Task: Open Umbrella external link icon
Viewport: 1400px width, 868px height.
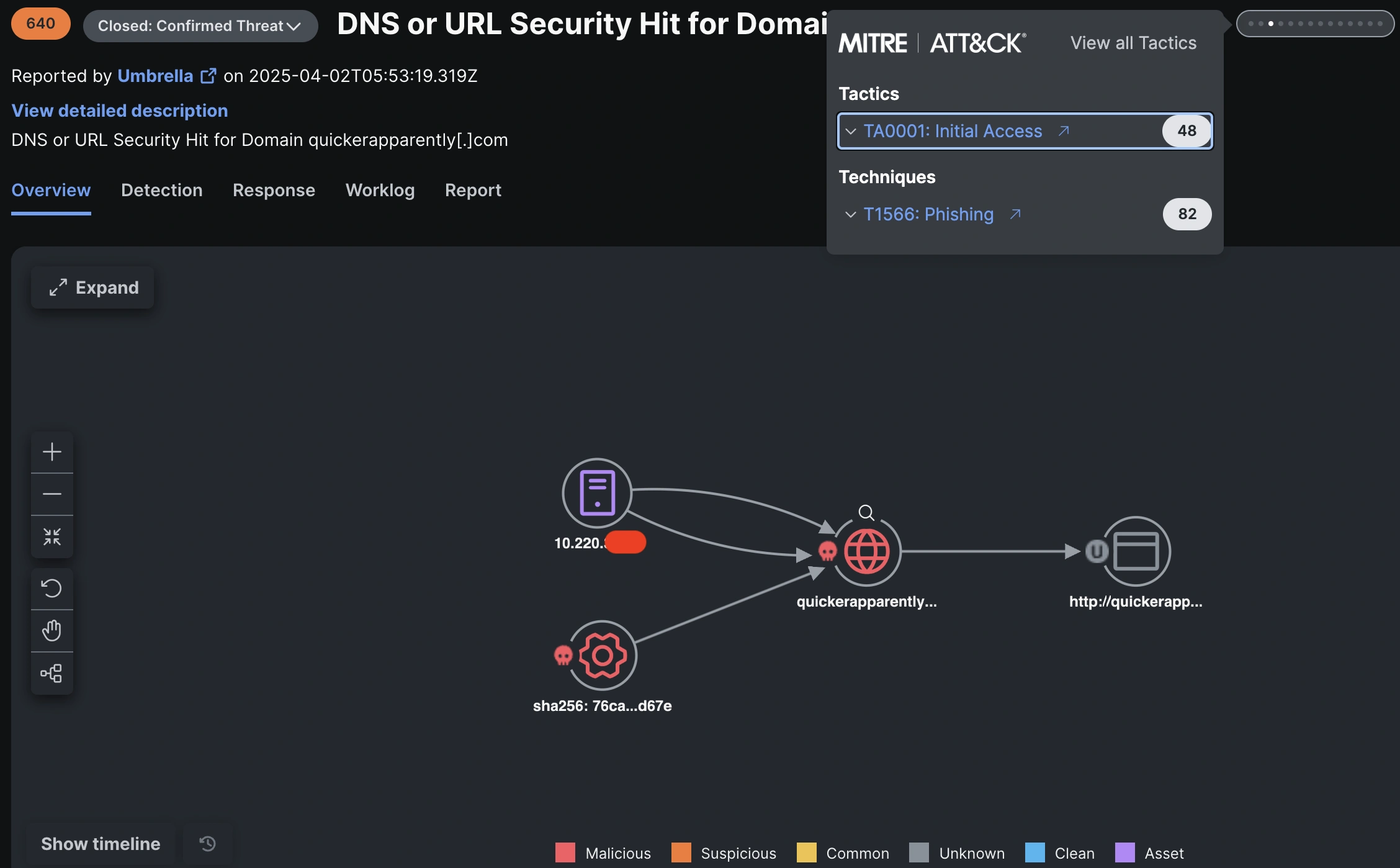Action: 209,76
